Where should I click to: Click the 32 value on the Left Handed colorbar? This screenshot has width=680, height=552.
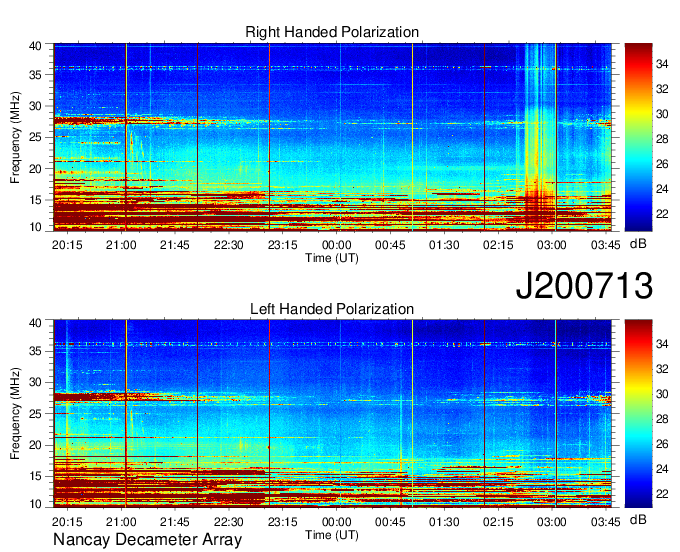(662, 369)
